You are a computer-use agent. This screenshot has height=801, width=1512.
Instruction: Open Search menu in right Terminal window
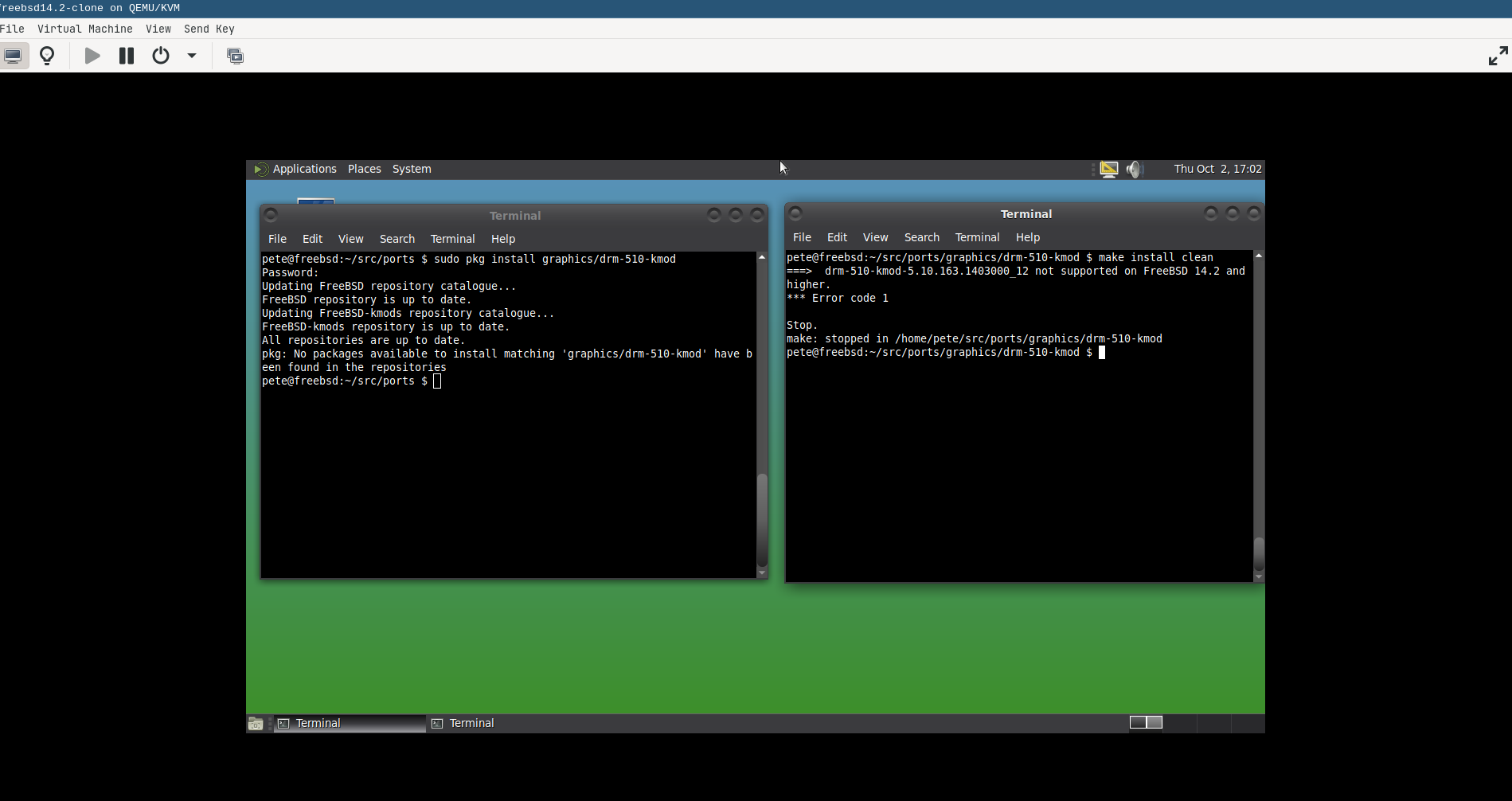pos(921,237)
